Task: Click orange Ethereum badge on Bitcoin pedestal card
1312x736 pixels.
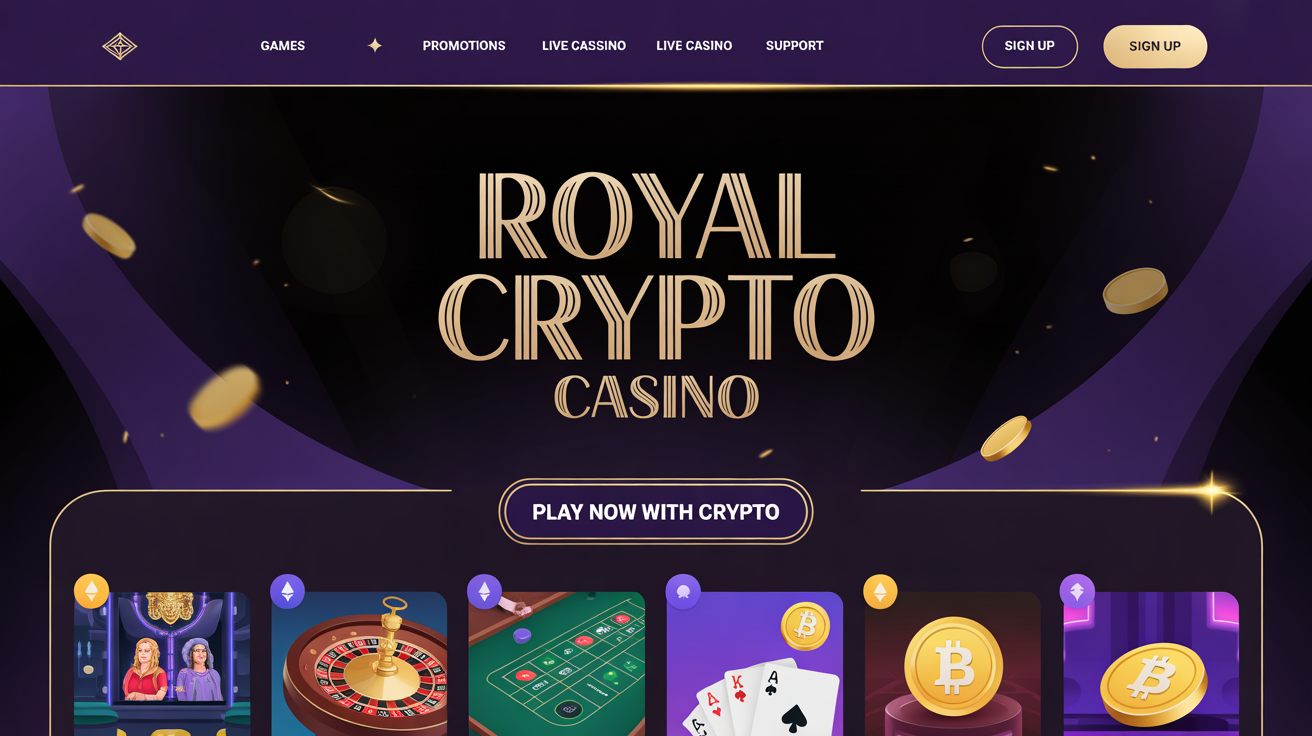Action: coord(880,591)
